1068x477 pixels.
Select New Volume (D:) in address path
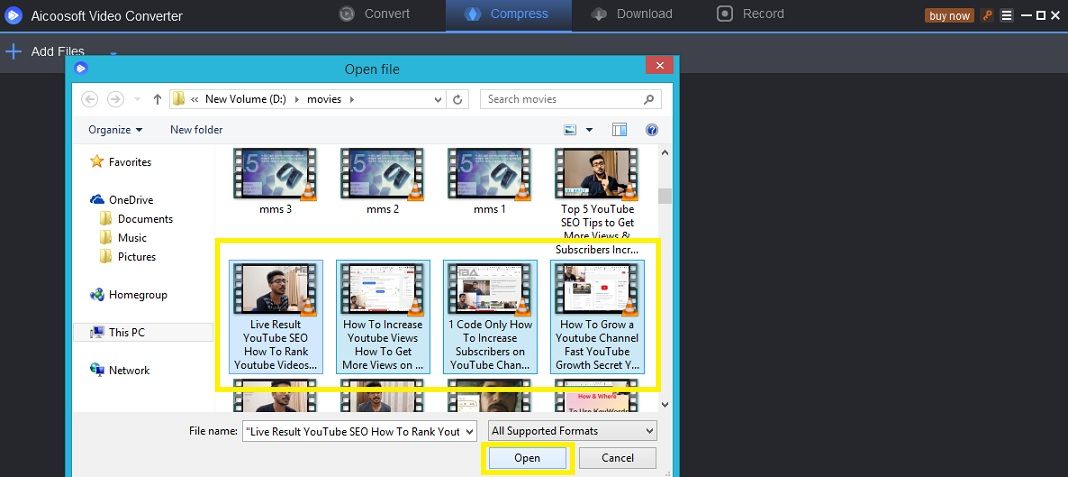coord(245,99)
